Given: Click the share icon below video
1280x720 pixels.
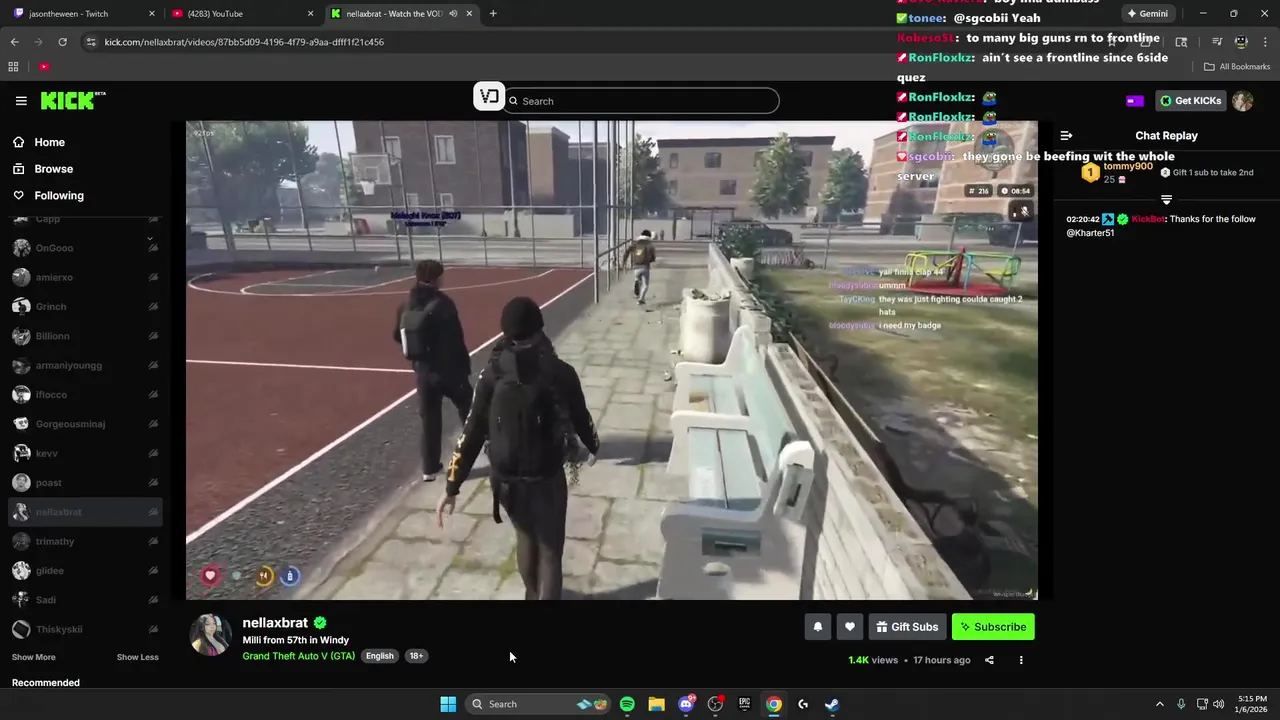Looking at the screenshot, I should (x=989, y=660).
